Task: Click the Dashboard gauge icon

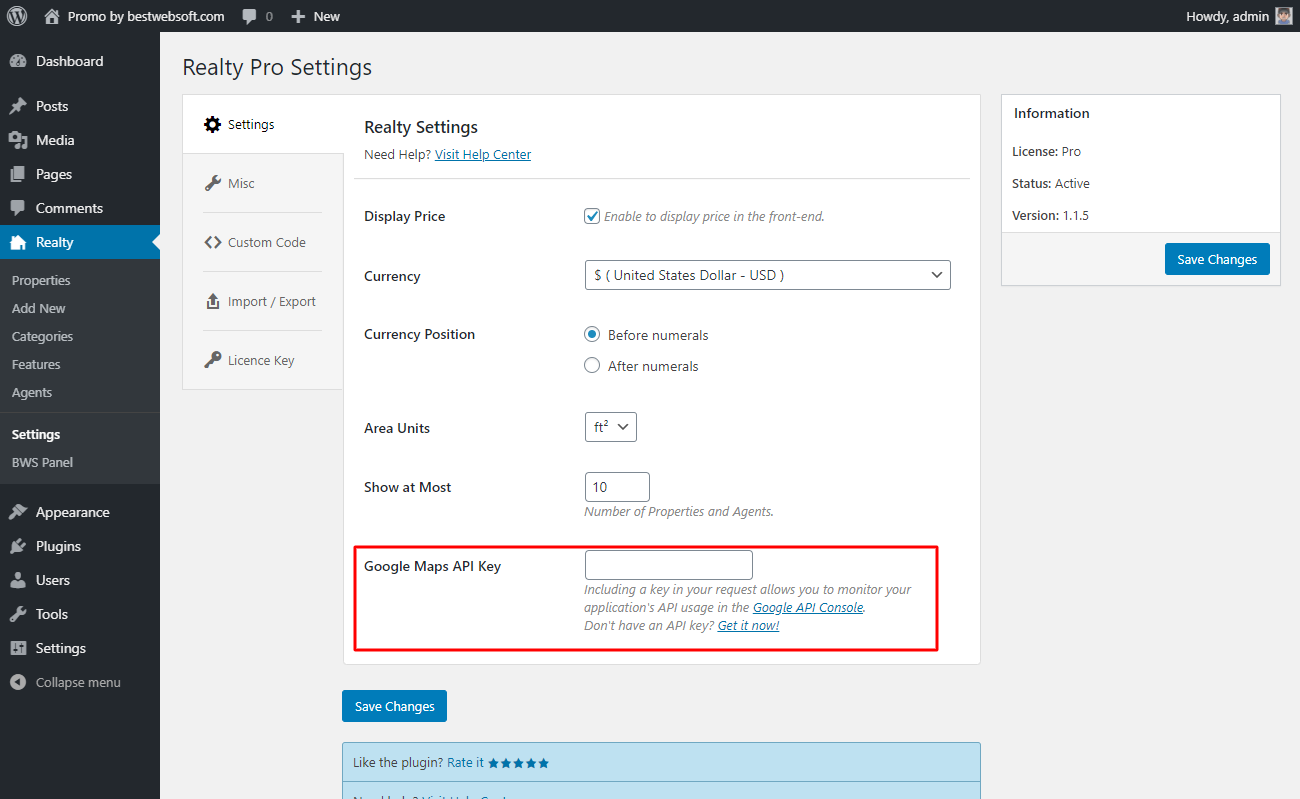Action: coord(18,61)
